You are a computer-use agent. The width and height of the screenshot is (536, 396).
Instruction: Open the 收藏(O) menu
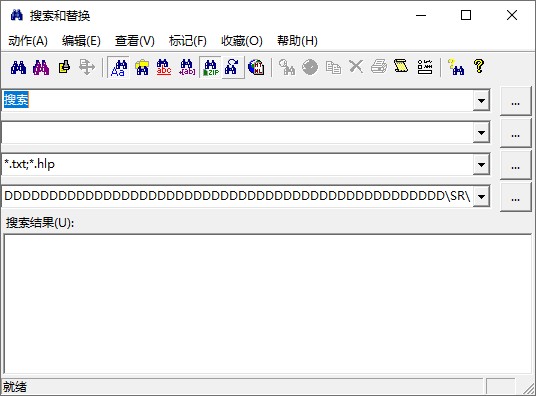[241, 41]
